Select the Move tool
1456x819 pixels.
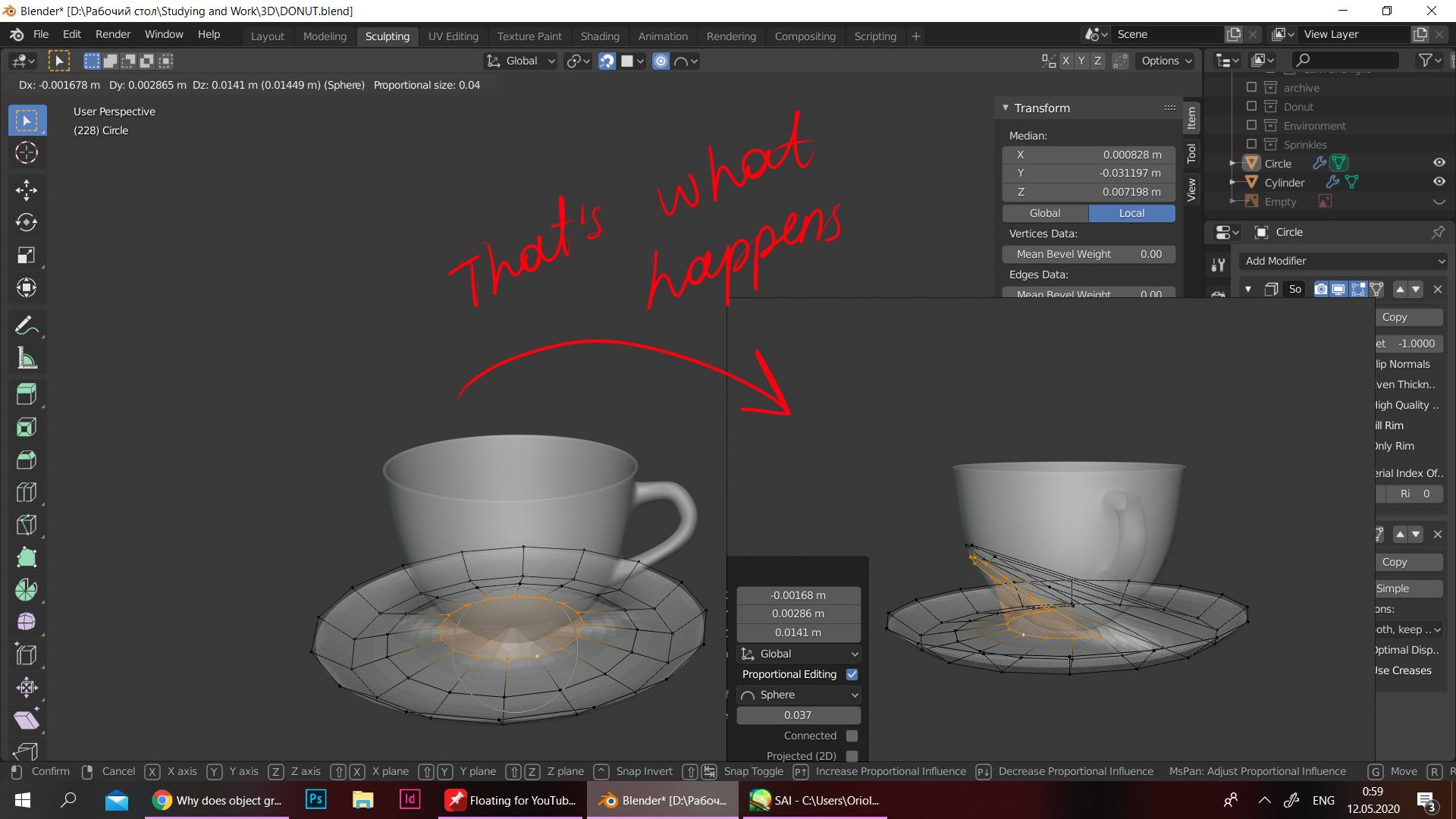pyautogui.click(x=27, y=190)
